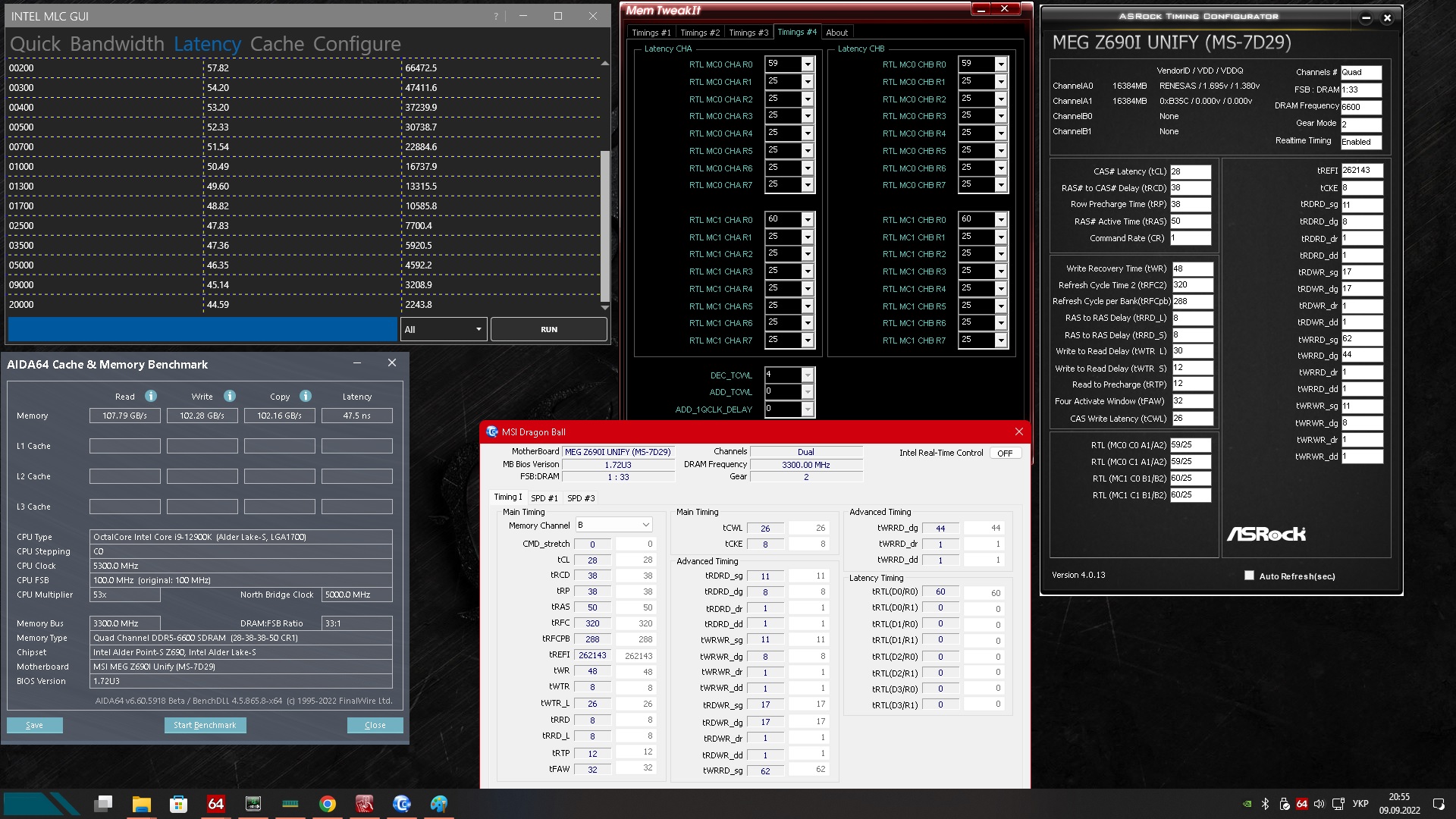Switch to the Timings #1 tab
This screenshot has height=819, width=1456.
[651, 33]
